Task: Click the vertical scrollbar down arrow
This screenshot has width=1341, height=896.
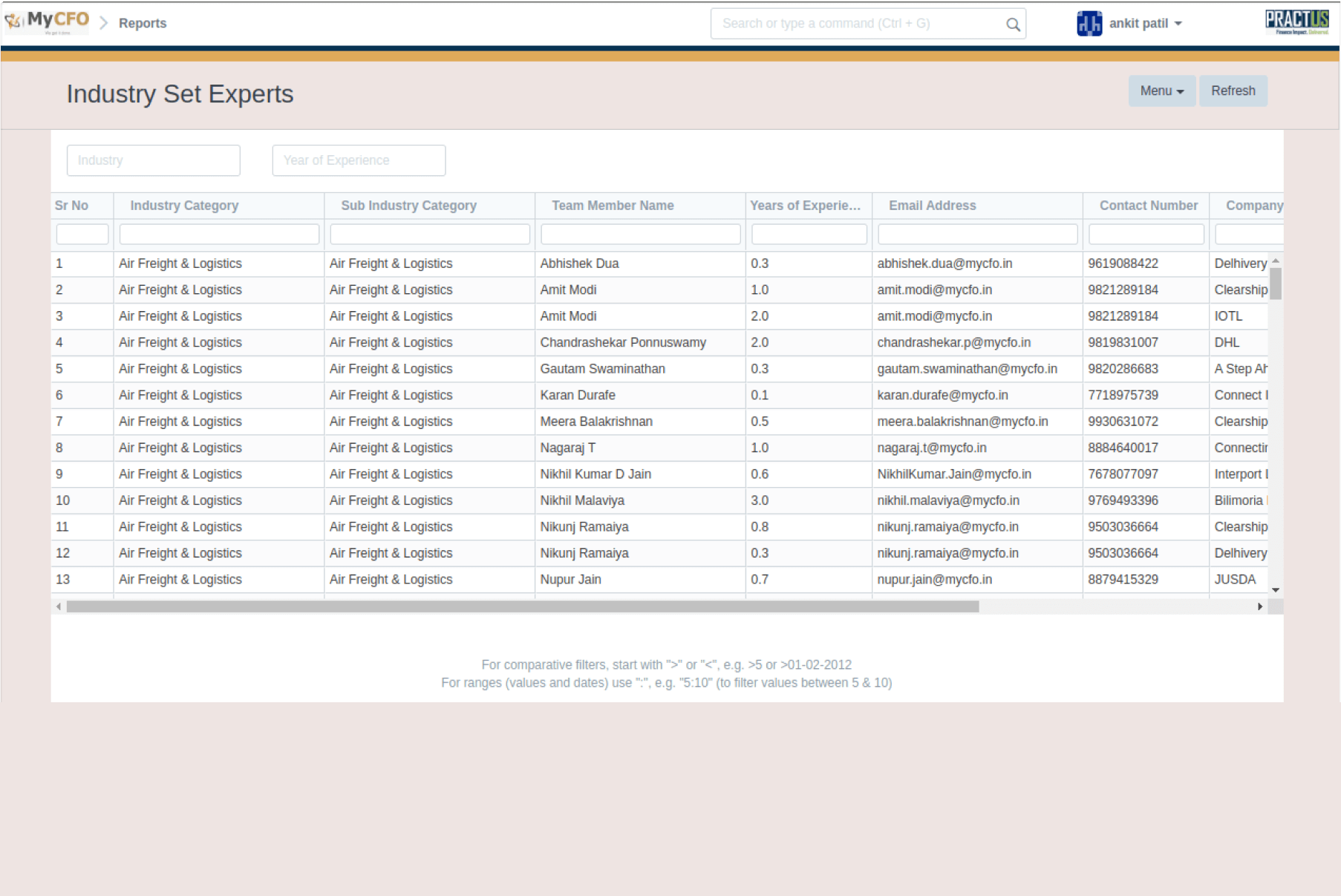Action: pyautogui.click(x=1275, y=590)
